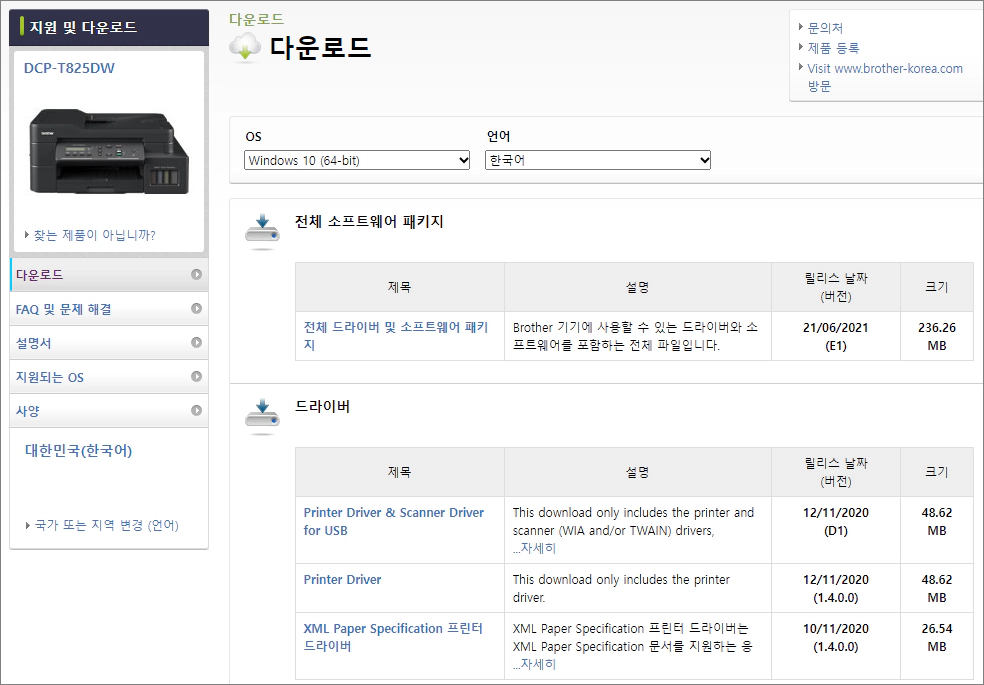984x685 pixels.
Task: Open the Printer Driver download link
Action: tap(342, 580)
